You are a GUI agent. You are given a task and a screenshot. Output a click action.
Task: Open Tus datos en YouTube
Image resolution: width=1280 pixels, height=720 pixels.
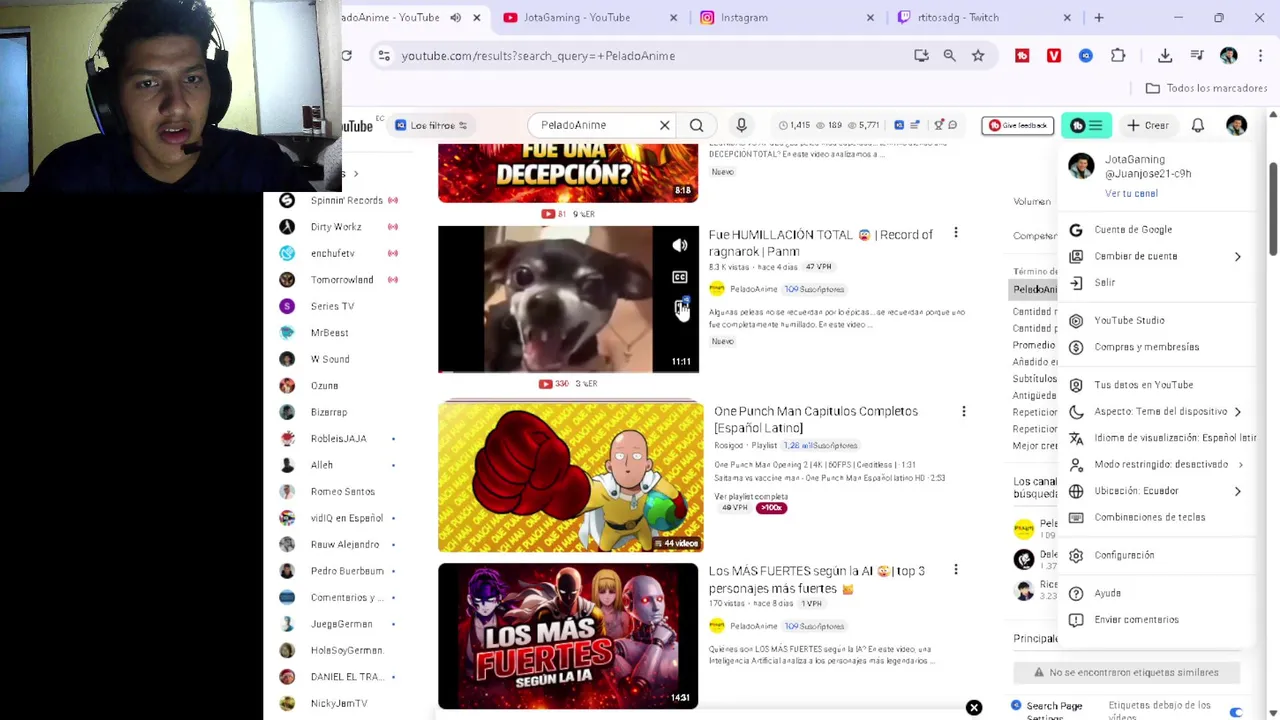coord(1156,385)
